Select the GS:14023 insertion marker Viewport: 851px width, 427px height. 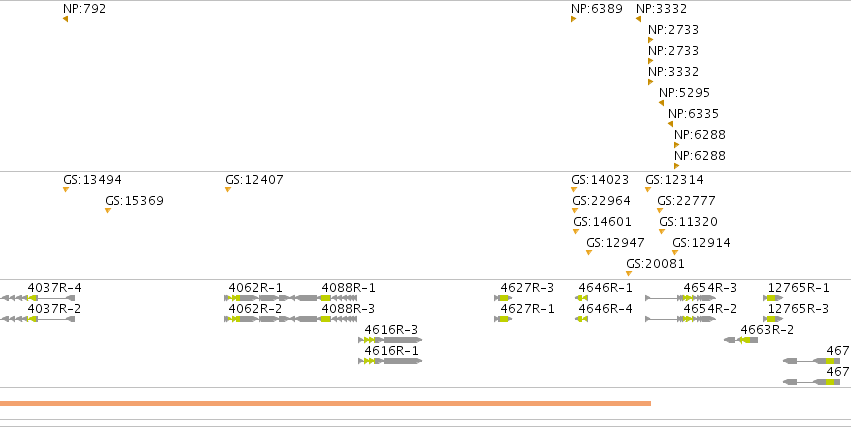tap(574, 189)
